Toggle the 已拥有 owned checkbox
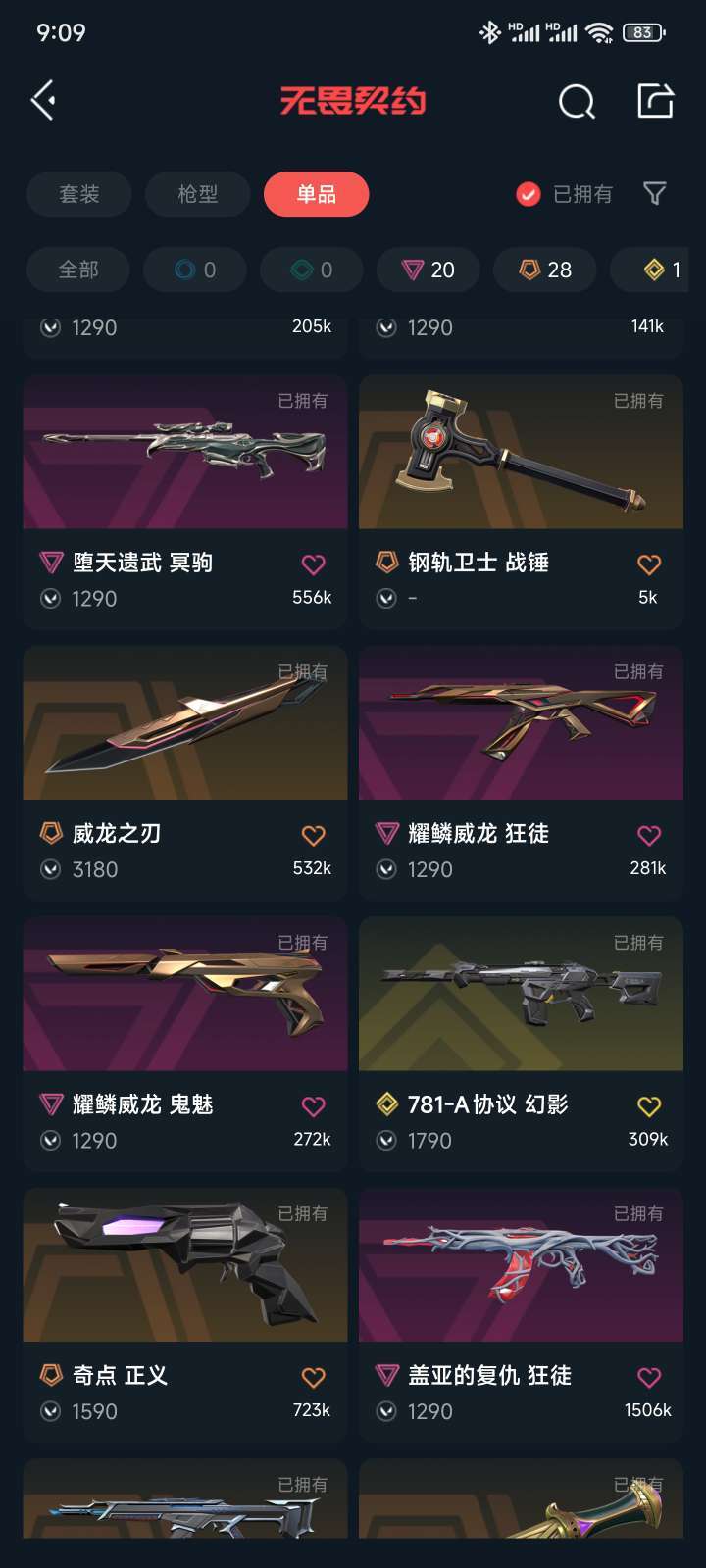 pyautogui.click(x=529, y=194)
